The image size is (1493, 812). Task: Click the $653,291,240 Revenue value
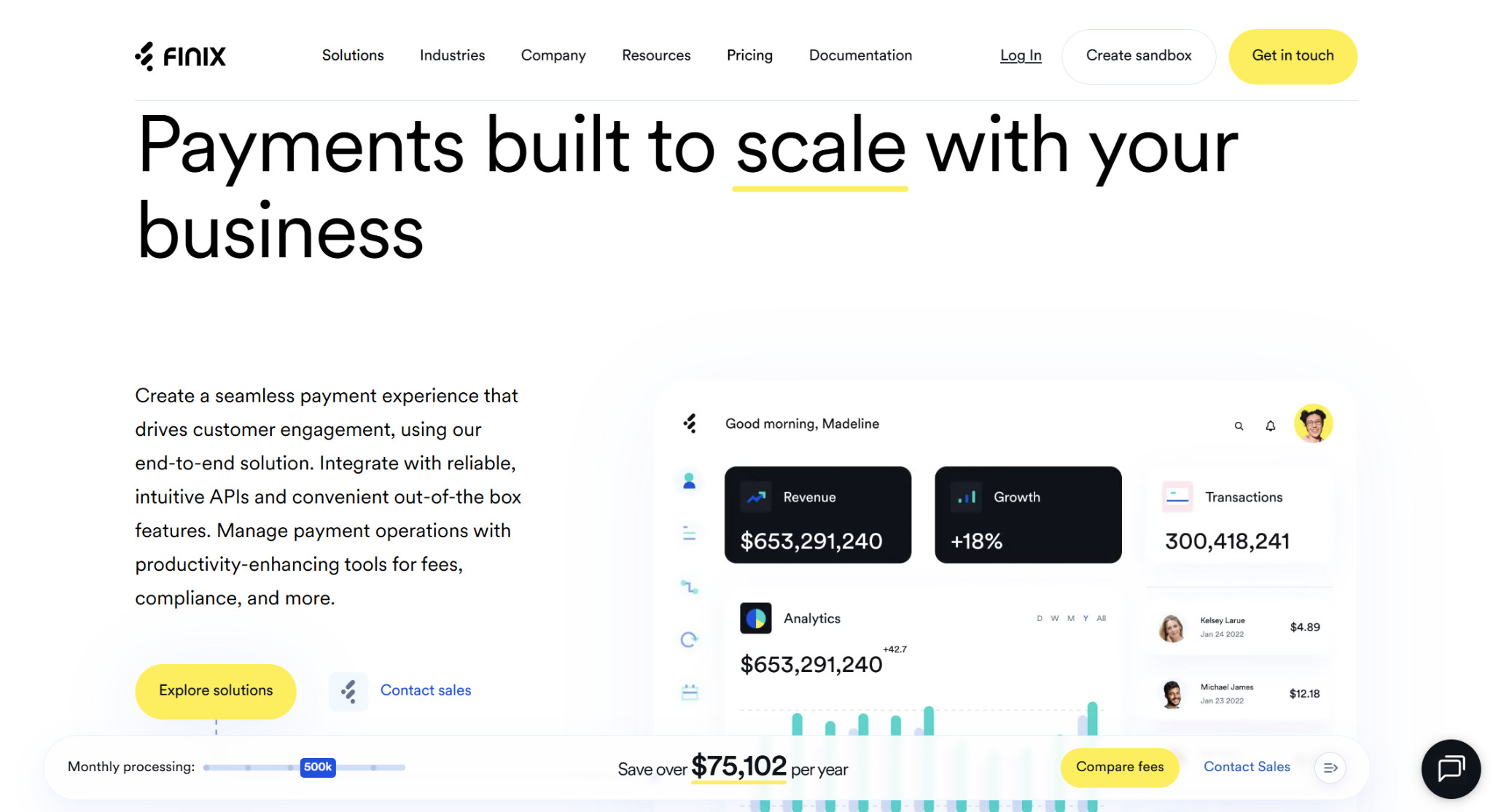(811, 541)
